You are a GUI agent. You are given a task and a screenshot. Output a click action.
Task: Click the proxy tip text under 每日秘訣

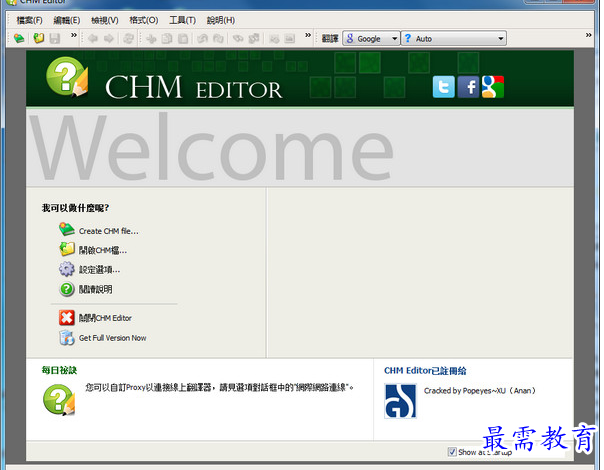point(219,387)
